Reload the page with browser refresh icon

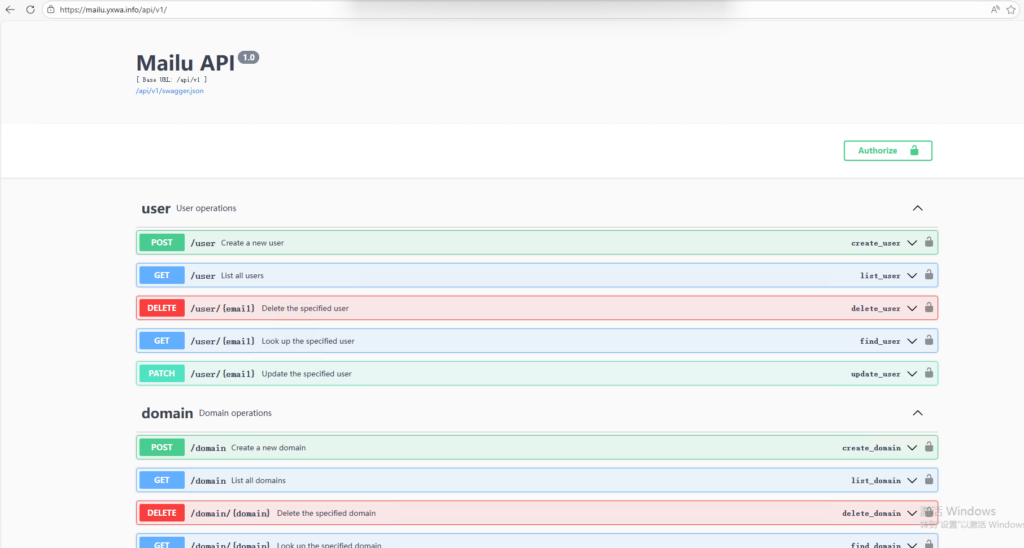pos(30,9)
